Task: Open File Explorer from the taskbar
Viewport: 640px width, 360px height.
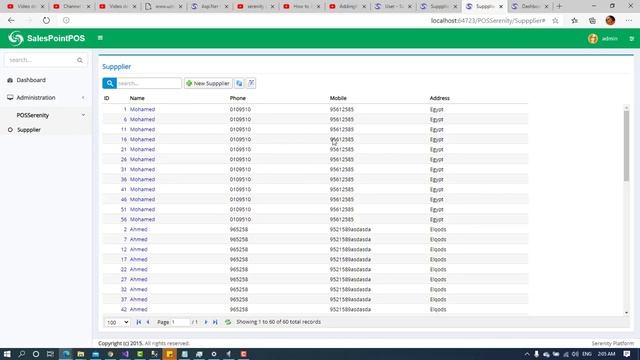Action: coord(80,354)
